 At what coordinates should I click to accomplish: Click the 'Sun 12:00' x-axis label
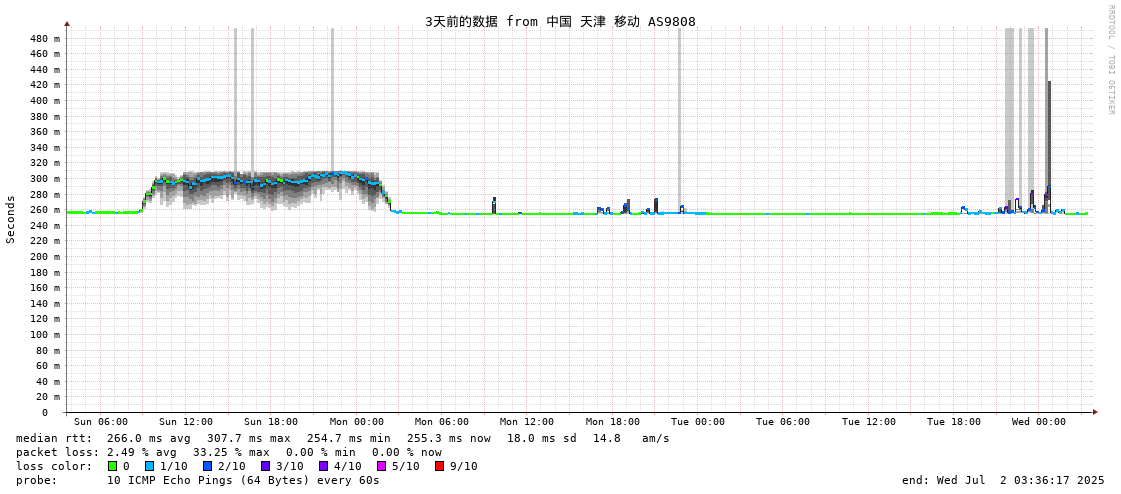186,422
